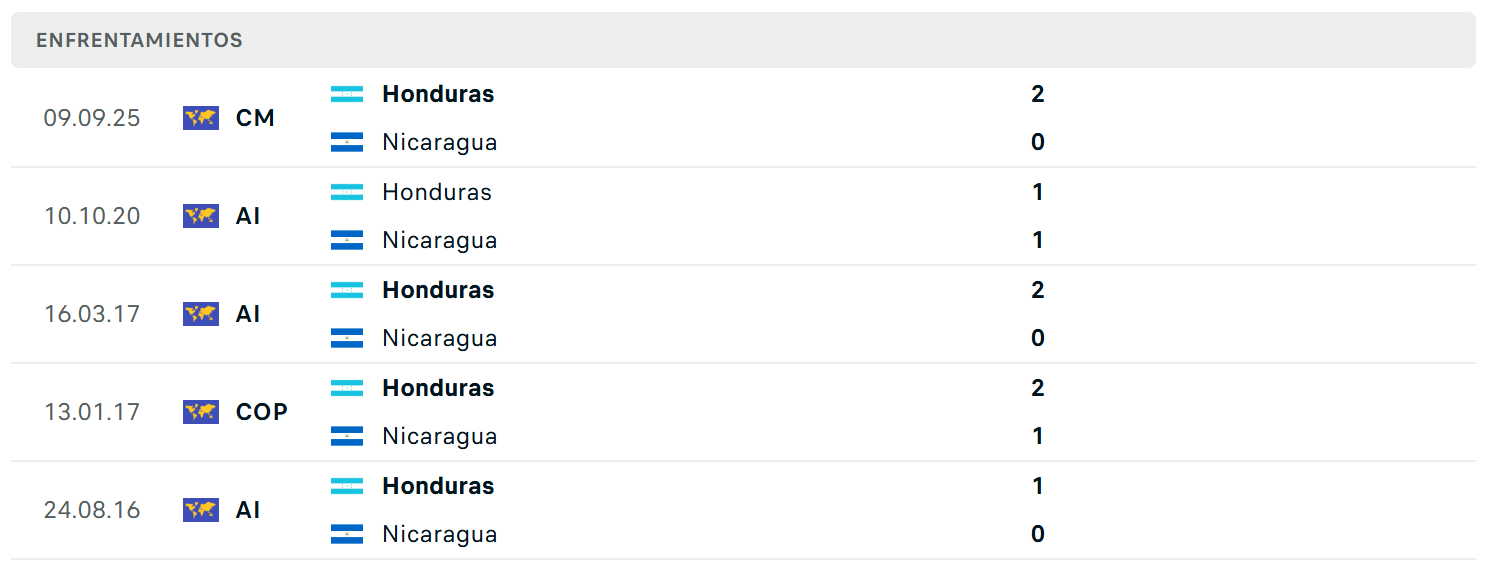Open match dated 16.03.17
This screenshot has width=1496, height=572.
743,314
